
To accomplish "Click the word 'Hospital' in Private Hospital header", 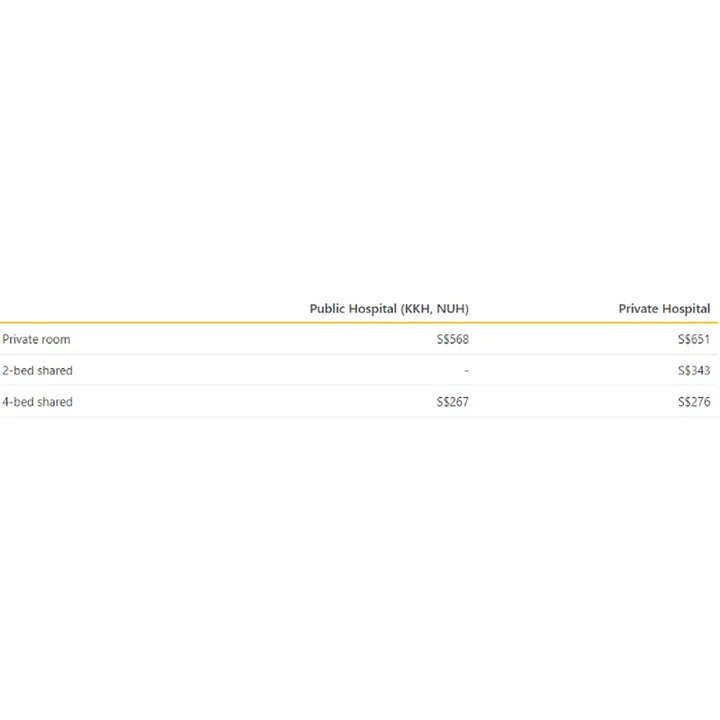I will click(x=687, y=309).
